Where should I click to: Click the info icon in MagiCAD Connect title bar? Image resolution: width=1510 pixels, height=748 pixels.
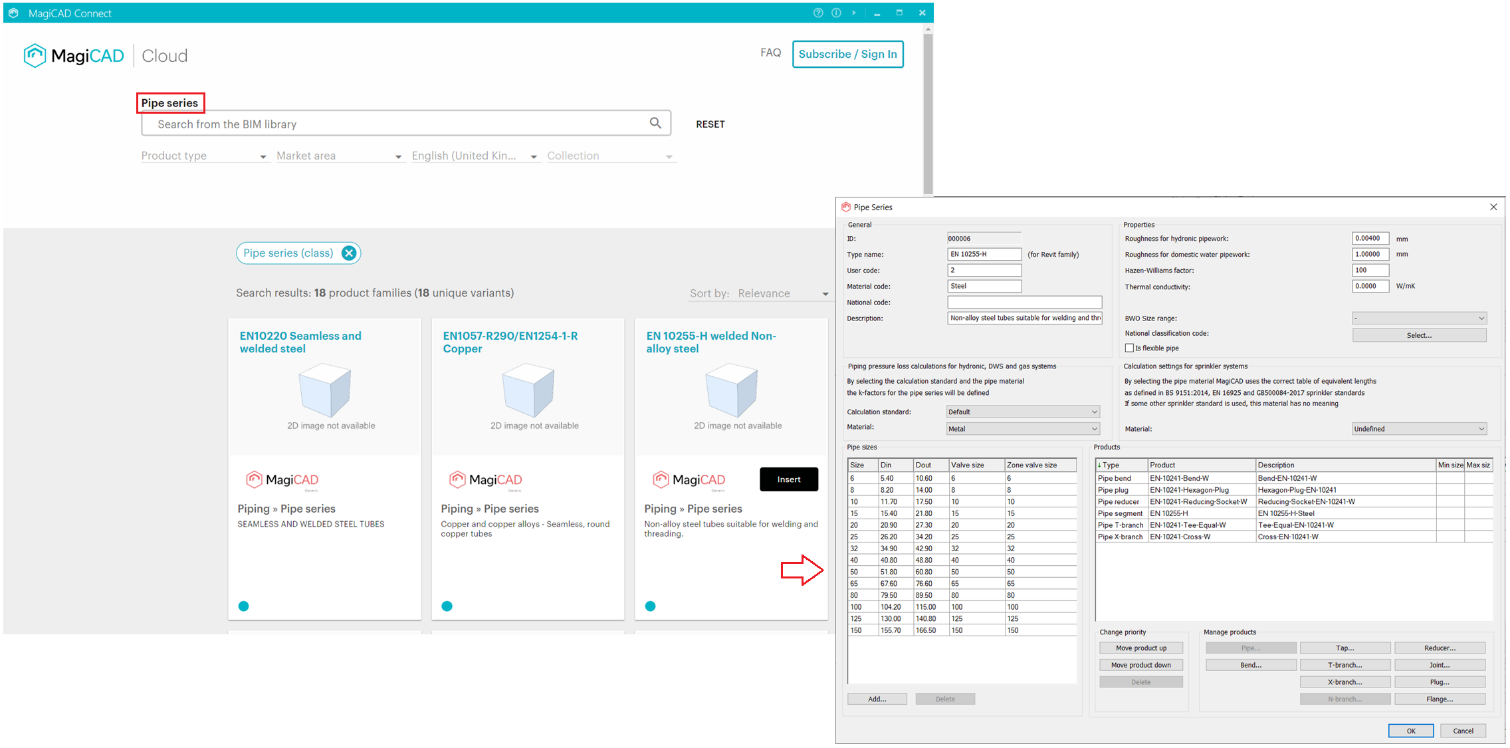(x=836, y=13)
